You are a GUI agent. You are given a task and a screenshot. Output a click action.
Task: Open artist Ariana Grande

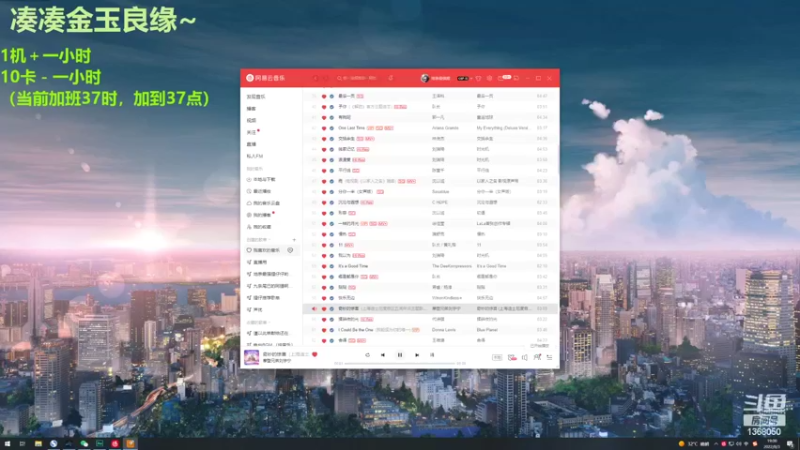tap(445, 128)
